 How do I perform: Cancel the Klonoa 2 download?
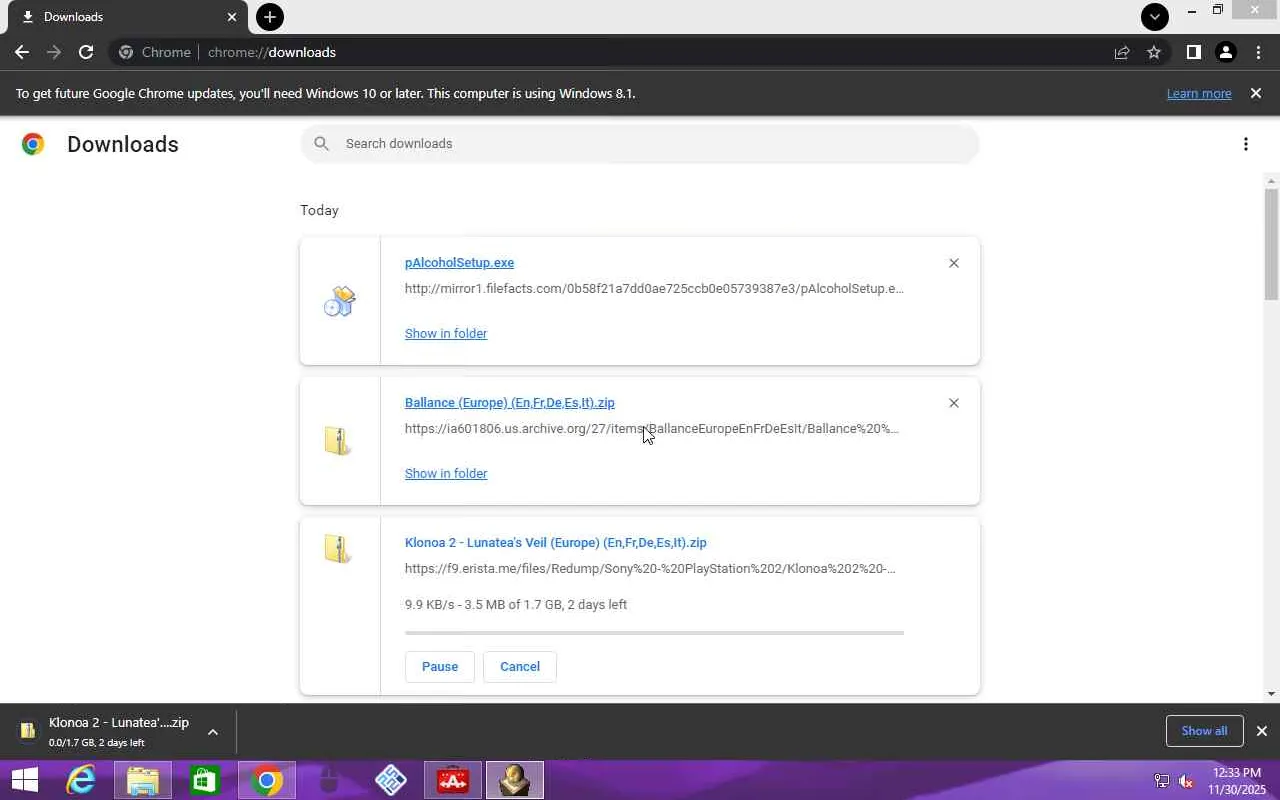click(x=520, y=667)
